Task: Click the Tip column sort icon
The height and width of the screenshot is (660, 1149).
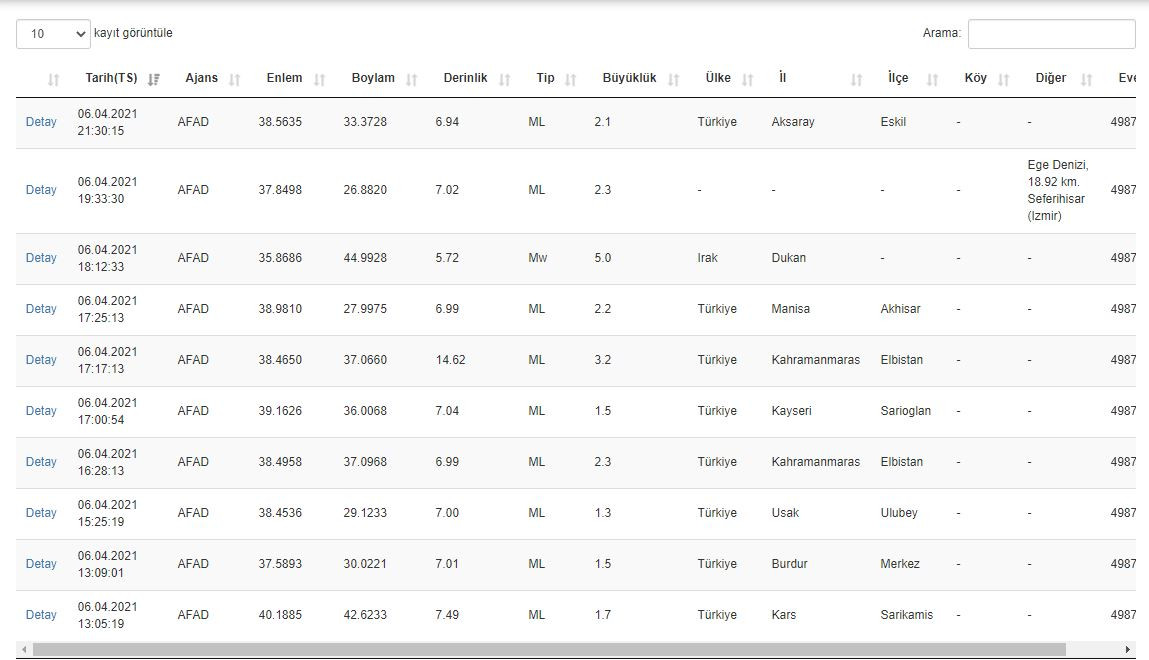Action: [571, 79]
